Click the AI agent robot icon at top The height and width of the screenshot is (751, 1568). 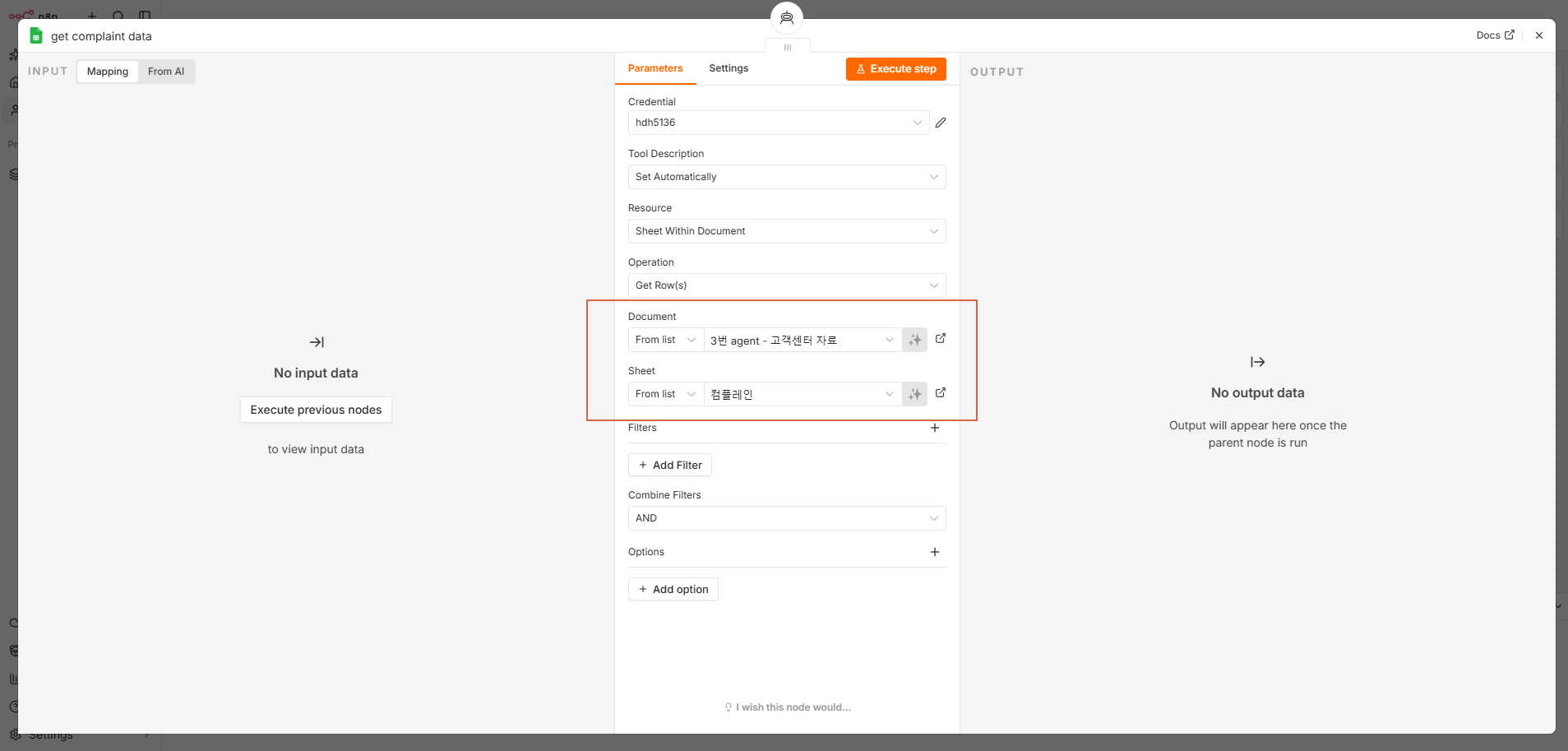coord(787,17)
